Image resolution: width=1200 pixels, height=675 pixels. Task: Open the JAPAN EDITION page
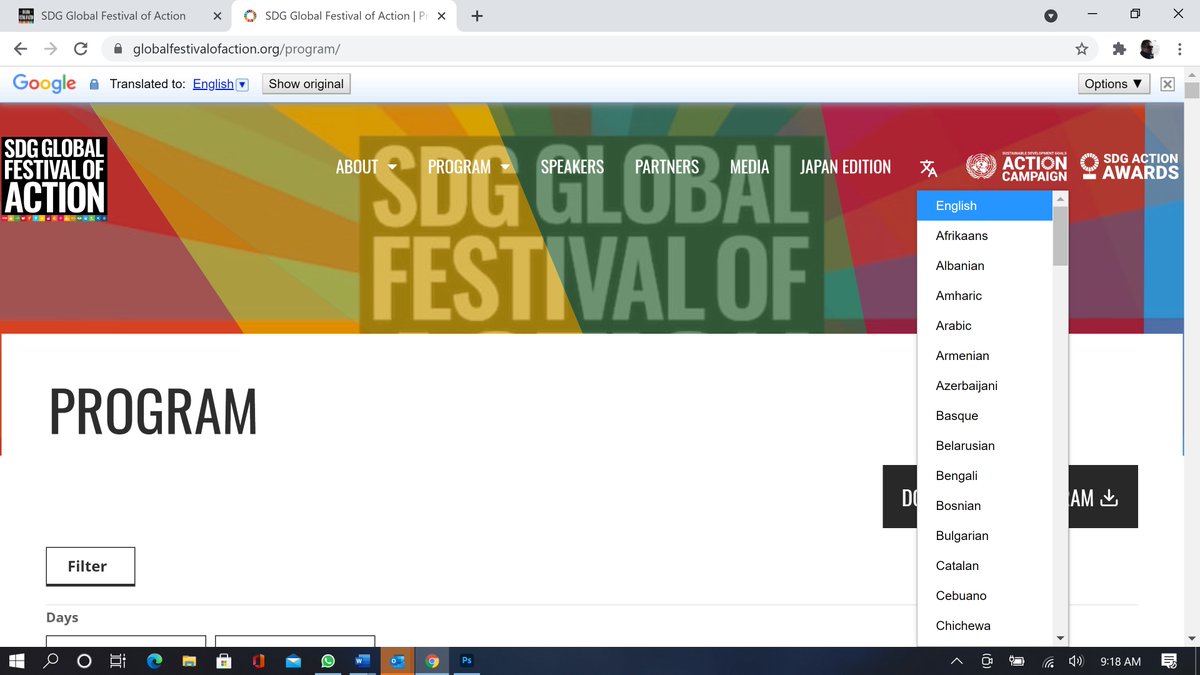point(845,167)
